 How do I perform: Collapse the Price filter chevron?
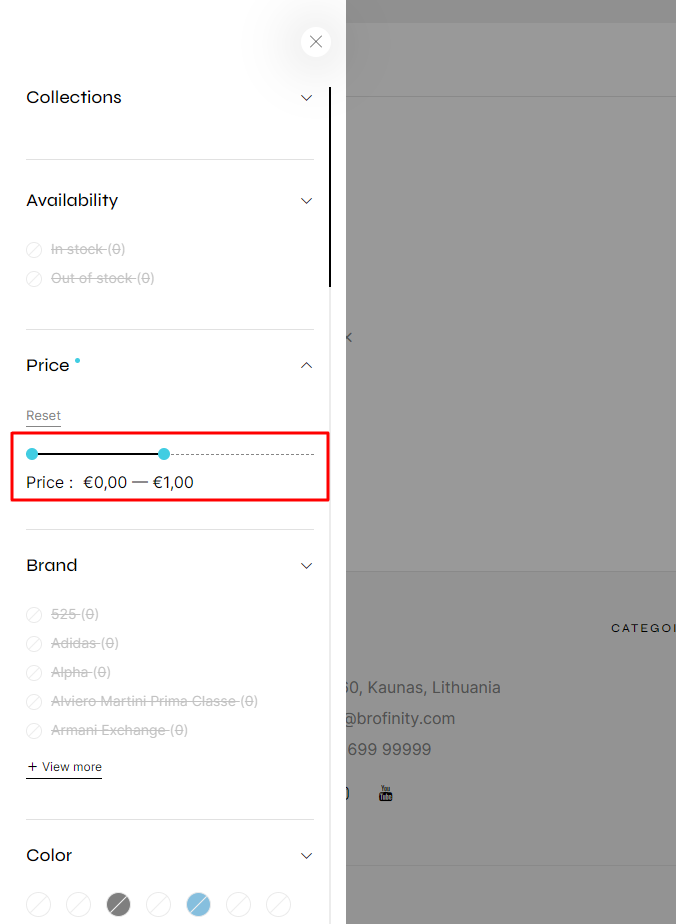(x=306, y=365)
